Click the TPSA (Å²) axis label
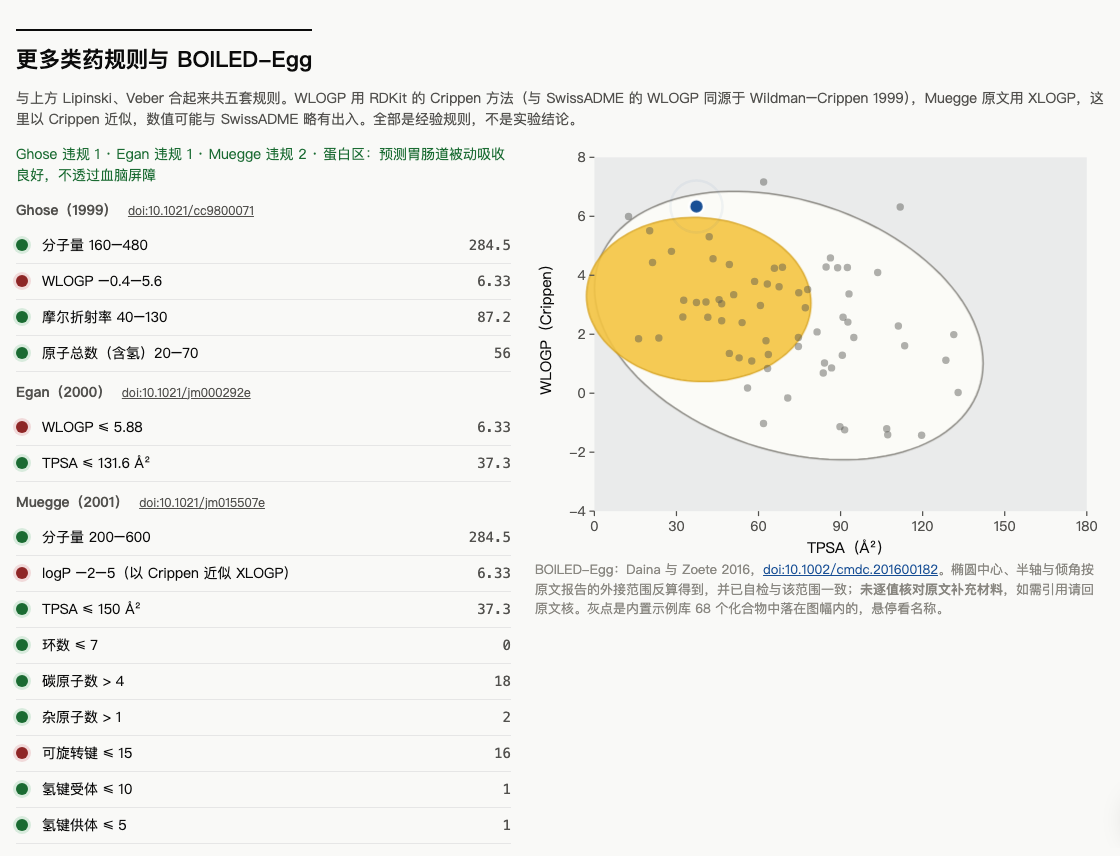This screenshot has width=1120, height=856. coord(844,547)
